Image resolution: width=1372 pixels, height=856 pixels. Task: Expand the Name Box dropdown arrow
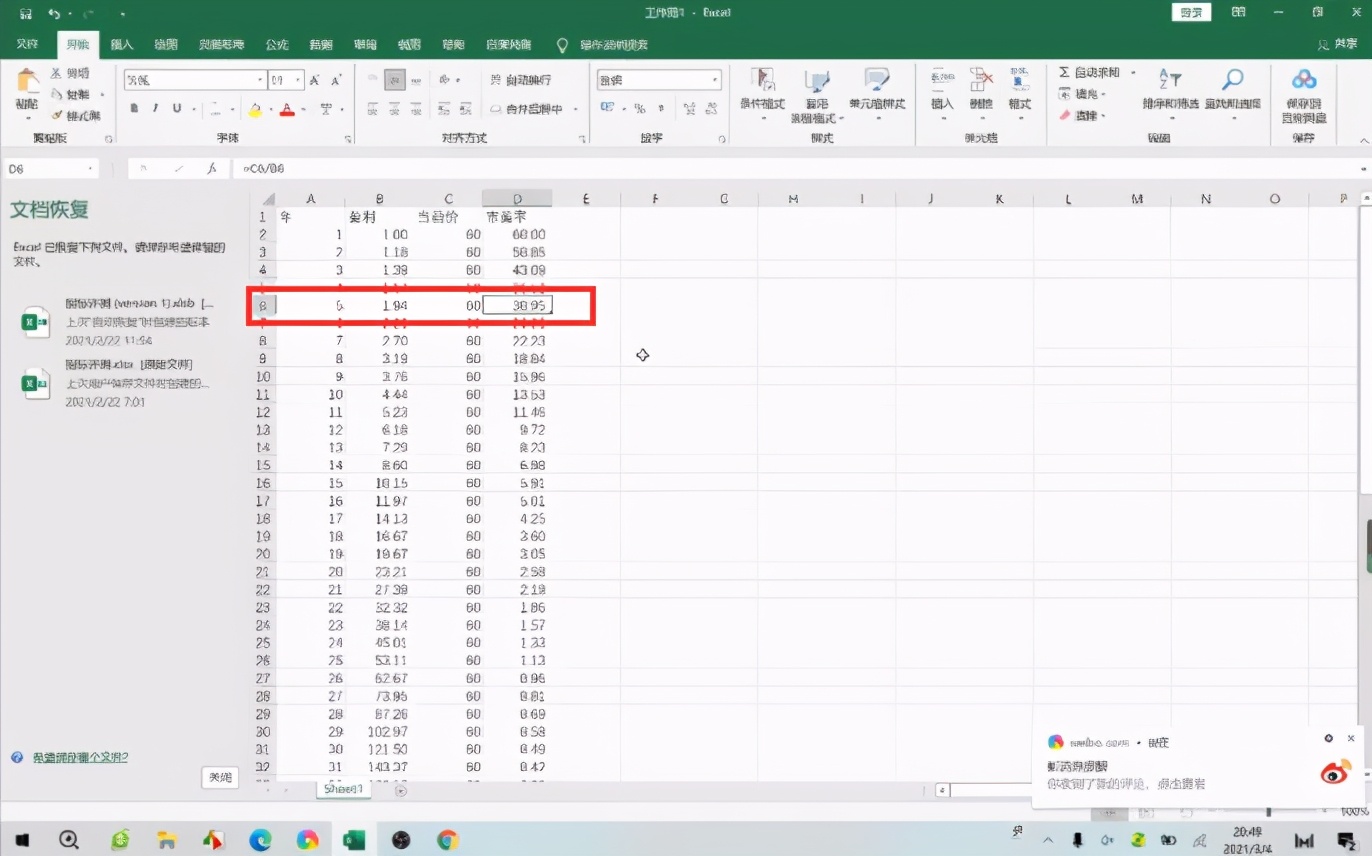coord(91,169)
